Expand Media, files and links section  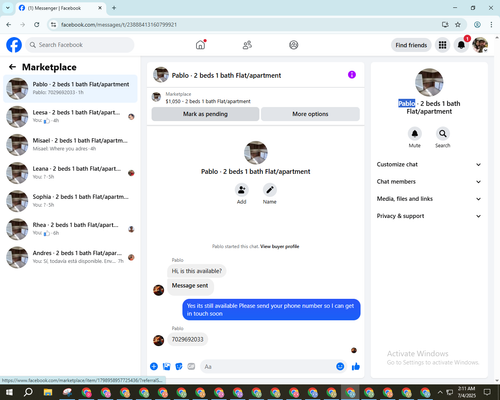tap(429, 199)
